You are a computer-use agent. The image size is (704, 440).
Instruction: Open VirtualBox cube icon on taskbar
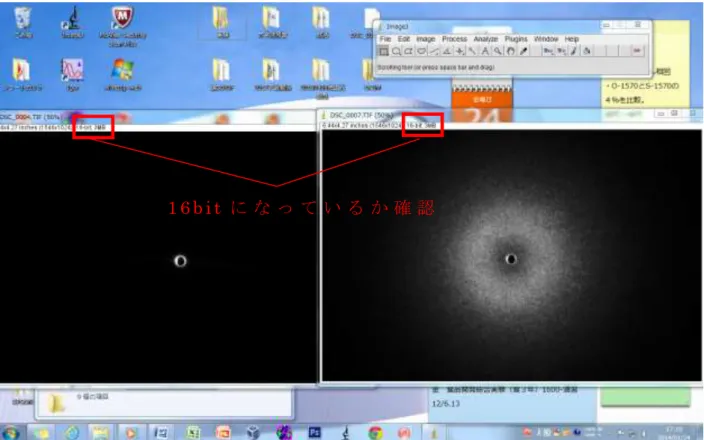(x=253, y=433)
